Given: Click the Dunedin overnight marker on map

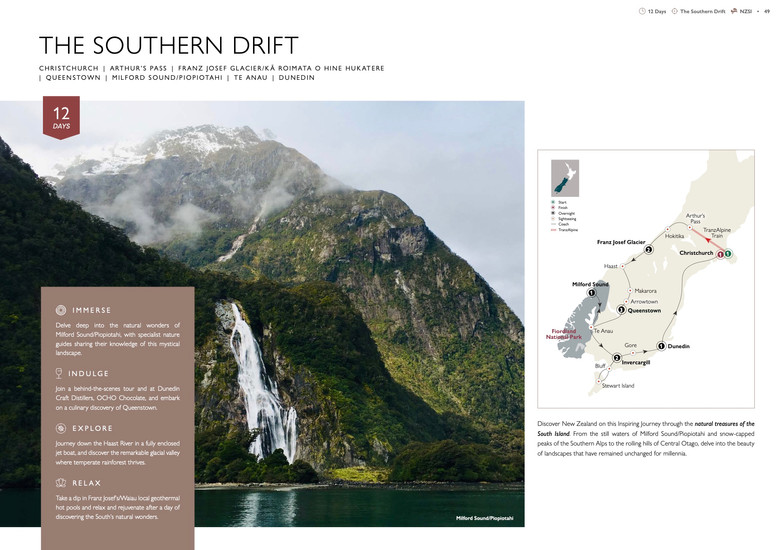Looking at the screenshot, I should (x=661, y=346).
